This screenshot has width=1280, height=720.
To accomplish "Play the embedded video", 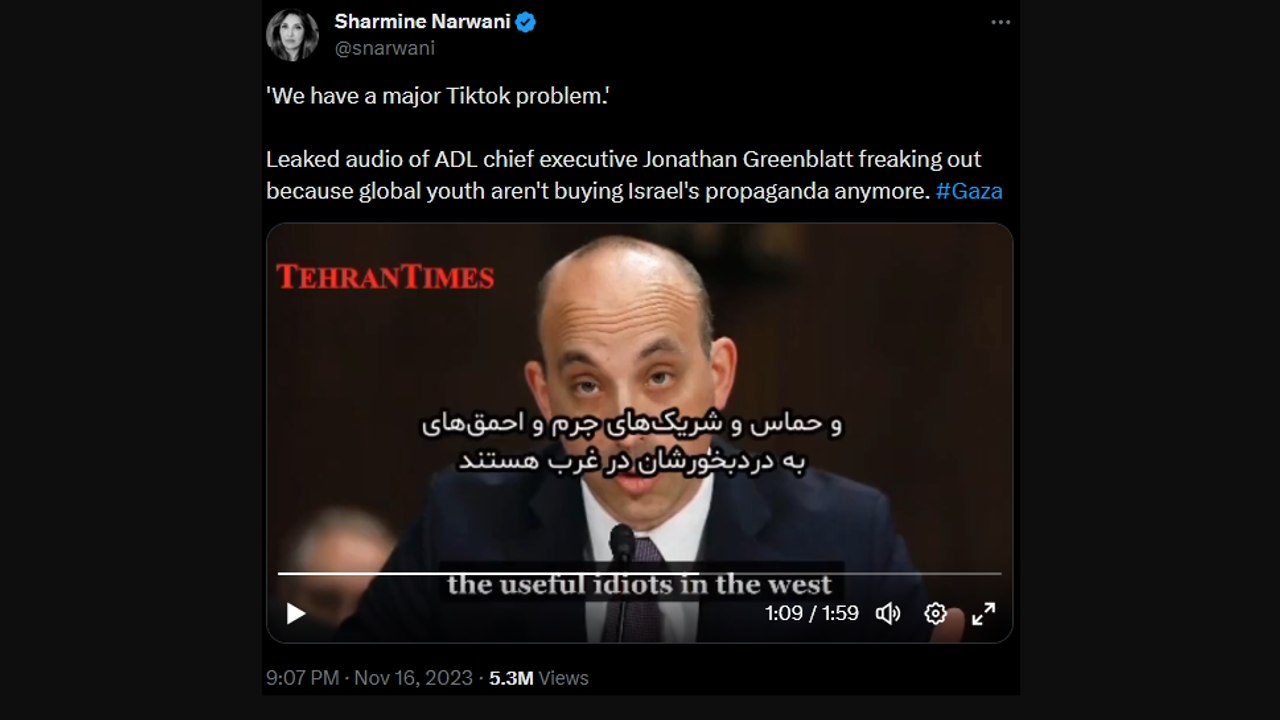I will pyautogui.click(x=296, y=613).
